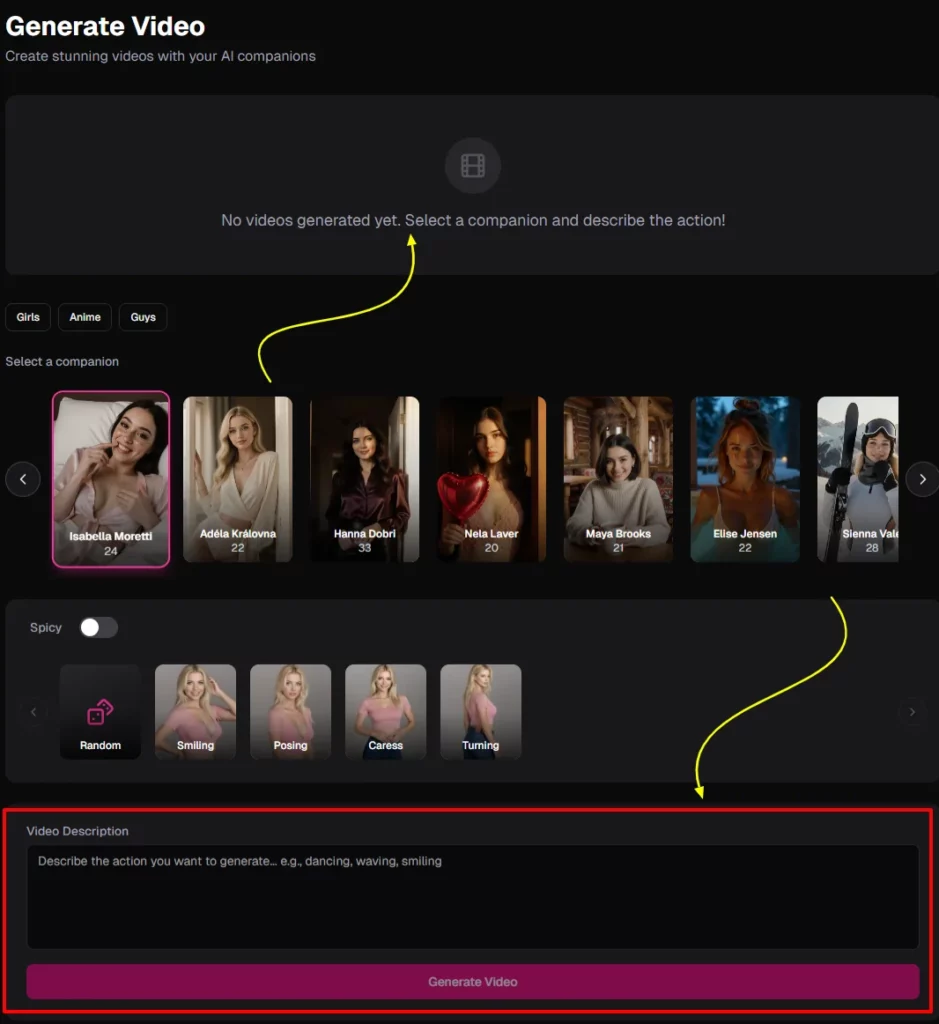Pick the Turning action preset

pos(481,712)
